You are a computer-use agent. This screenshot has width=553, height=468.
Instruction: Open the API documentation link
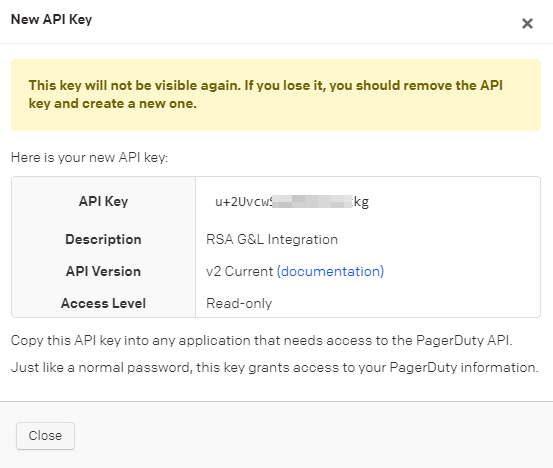click(330, 271)
